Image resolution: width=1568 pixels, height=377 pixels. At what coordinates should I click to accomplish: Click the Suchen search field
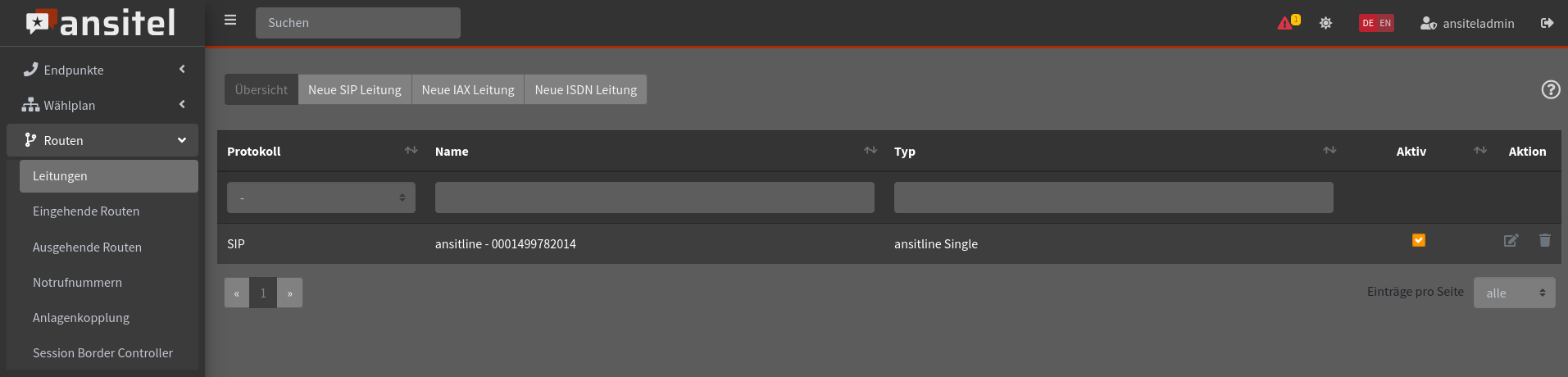pos(358,23)
